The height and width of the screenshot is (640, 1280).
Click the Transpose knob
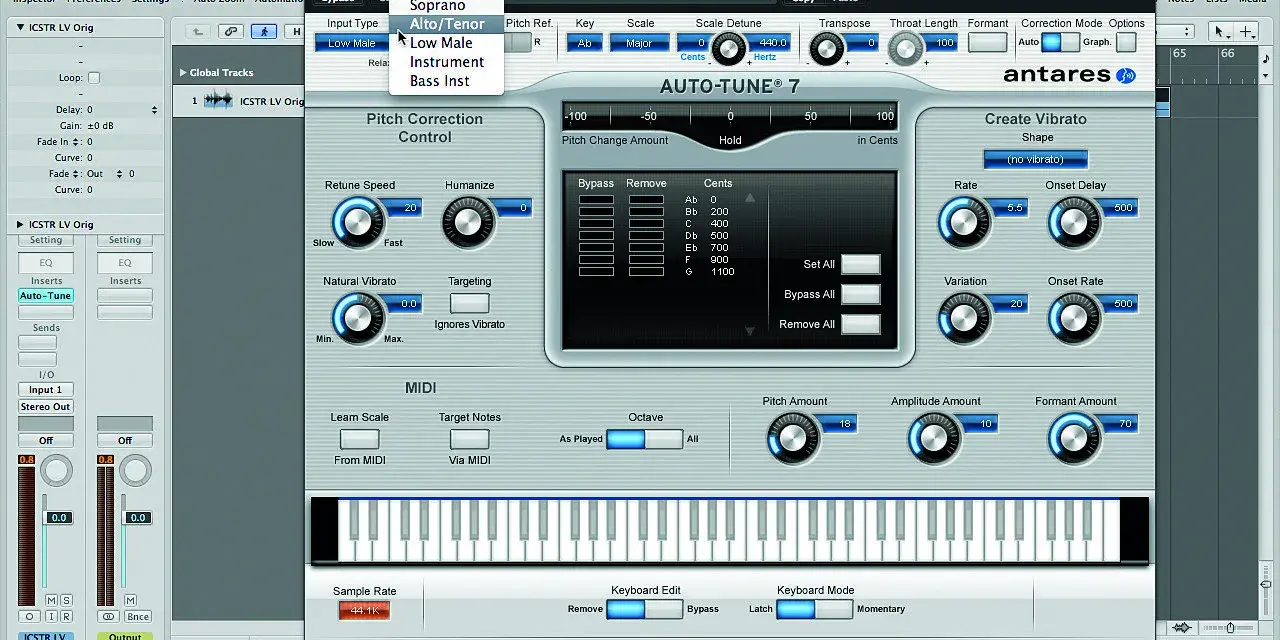(x=826, y=46)
